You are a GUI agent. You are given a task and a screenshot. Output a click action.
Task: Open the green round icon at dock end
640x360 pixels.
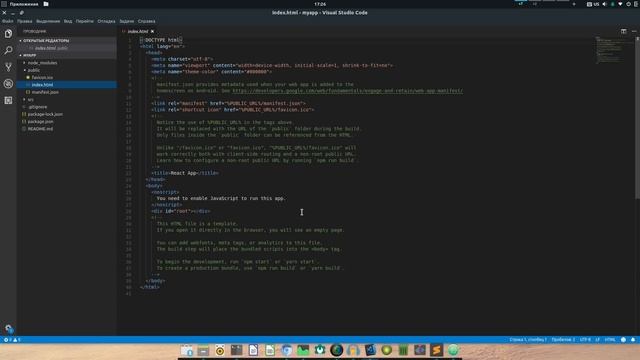pos(453,350)
